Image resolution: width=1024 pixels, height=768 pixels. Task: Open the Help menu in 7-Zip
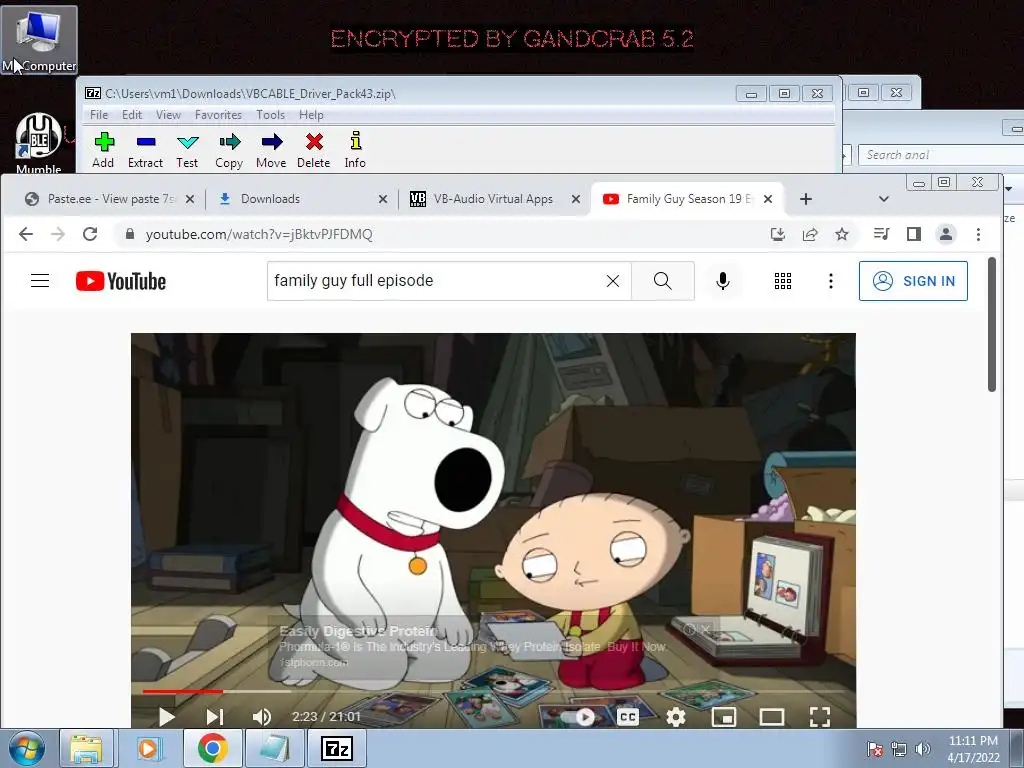311,115
